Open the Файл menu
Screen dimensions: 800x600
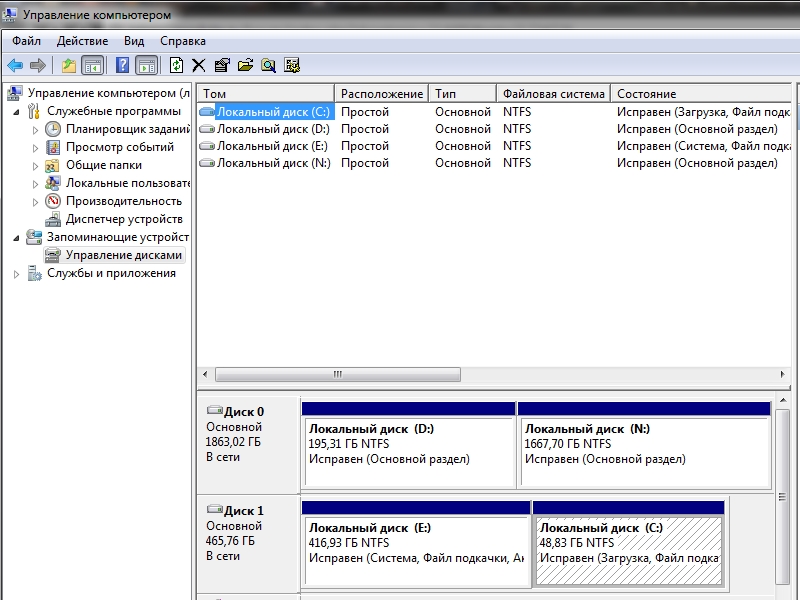[27, 41]
